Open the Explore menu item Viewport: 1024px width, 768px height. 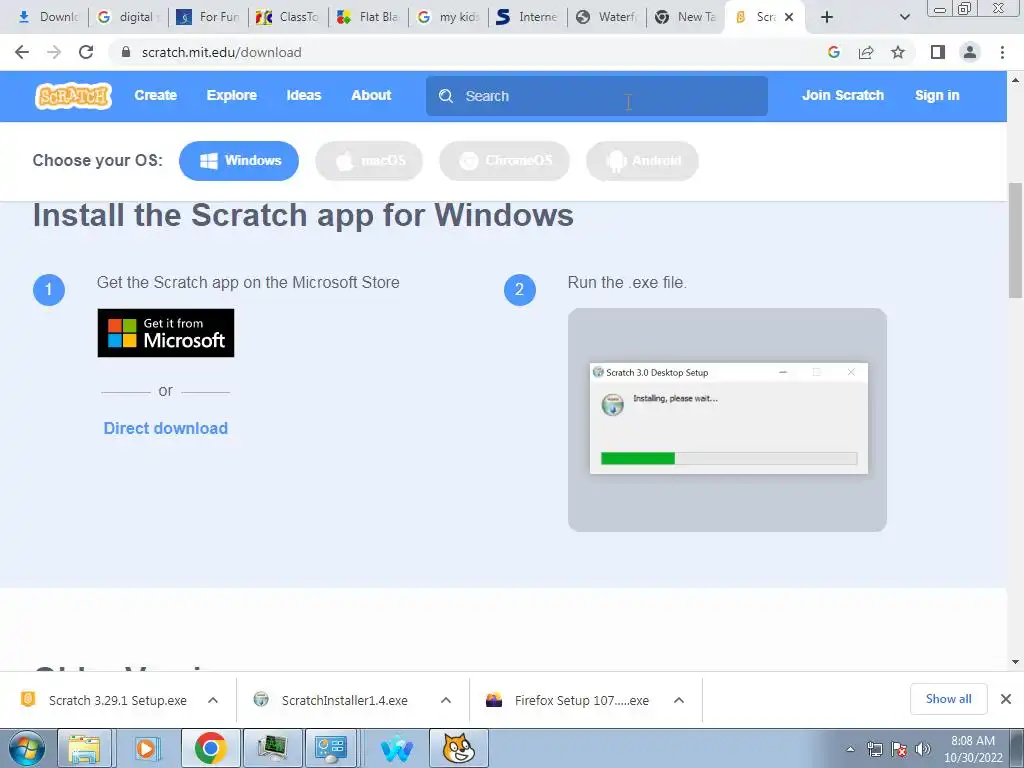(232, 95)
